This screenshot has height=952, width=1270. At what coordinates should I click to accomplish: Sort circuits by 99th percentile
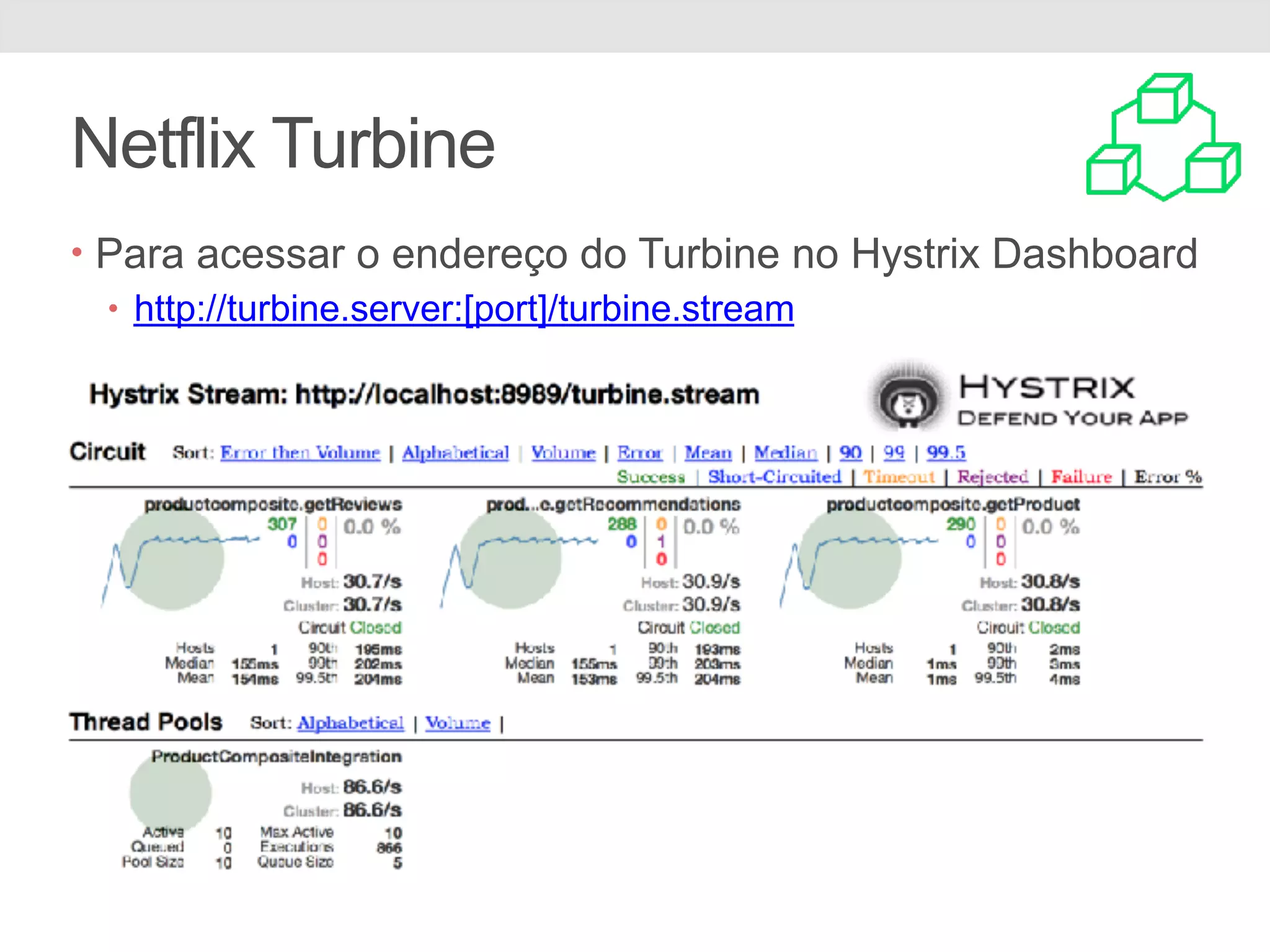tap(894, 452)
